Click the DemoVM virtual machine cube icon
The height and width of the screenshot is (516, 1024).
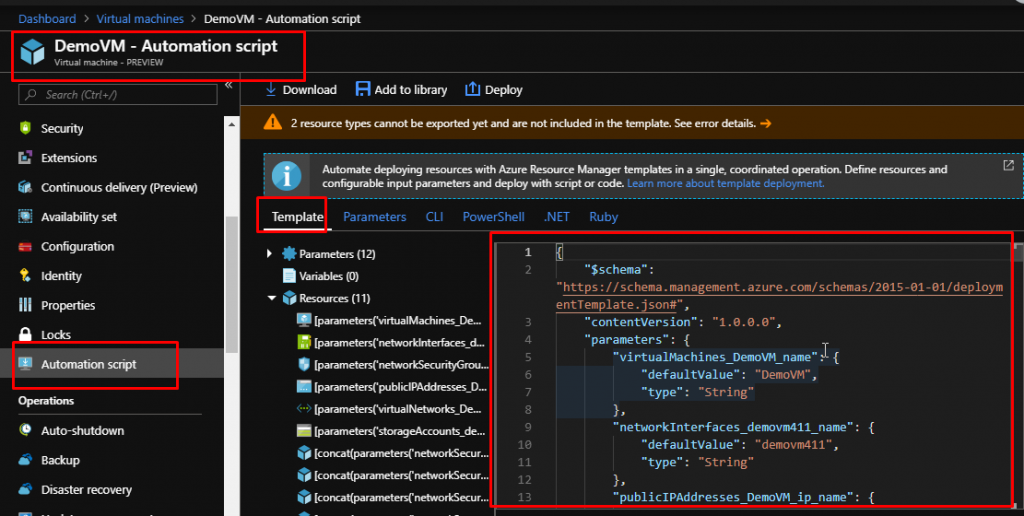32,52
